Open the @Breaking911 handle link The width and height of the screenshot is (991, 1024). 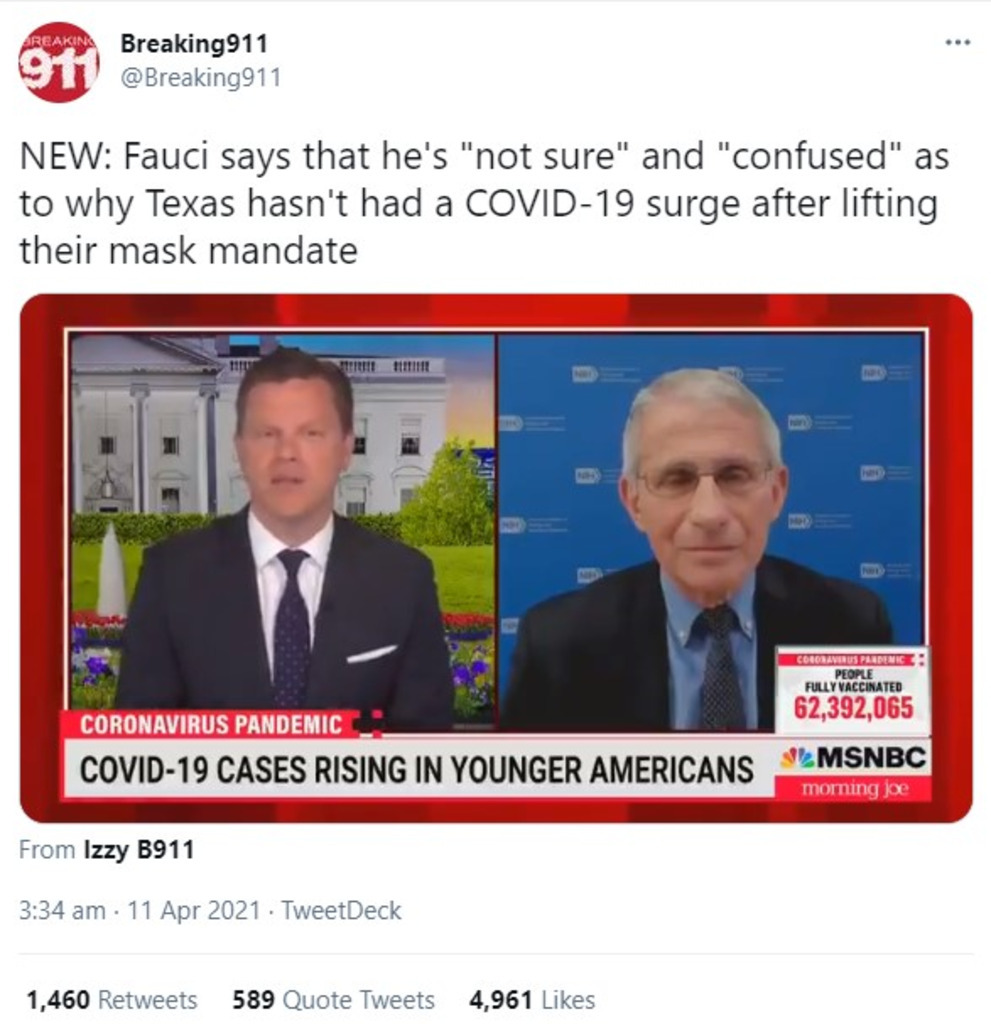click(x=201, y=78)
